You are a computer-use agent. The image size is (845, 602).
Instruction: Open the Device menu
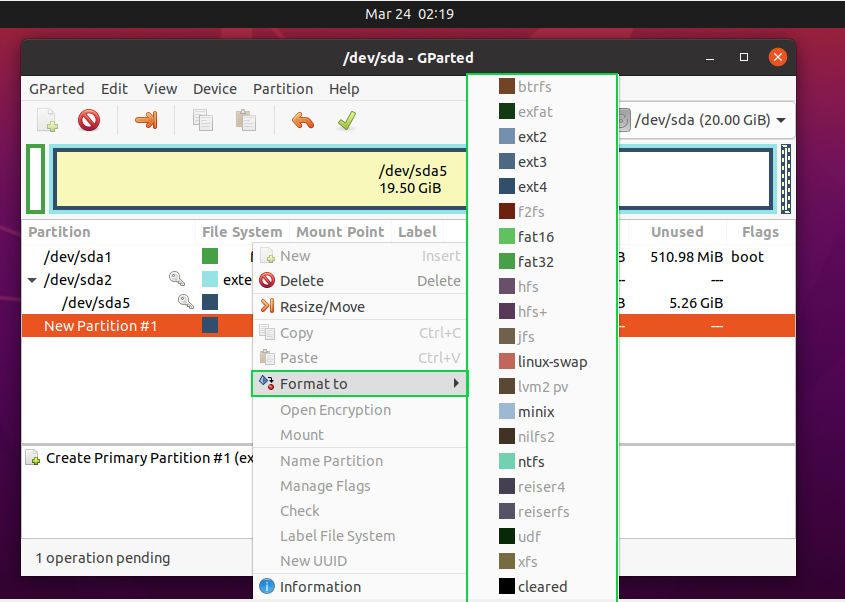tap(215, 89)
